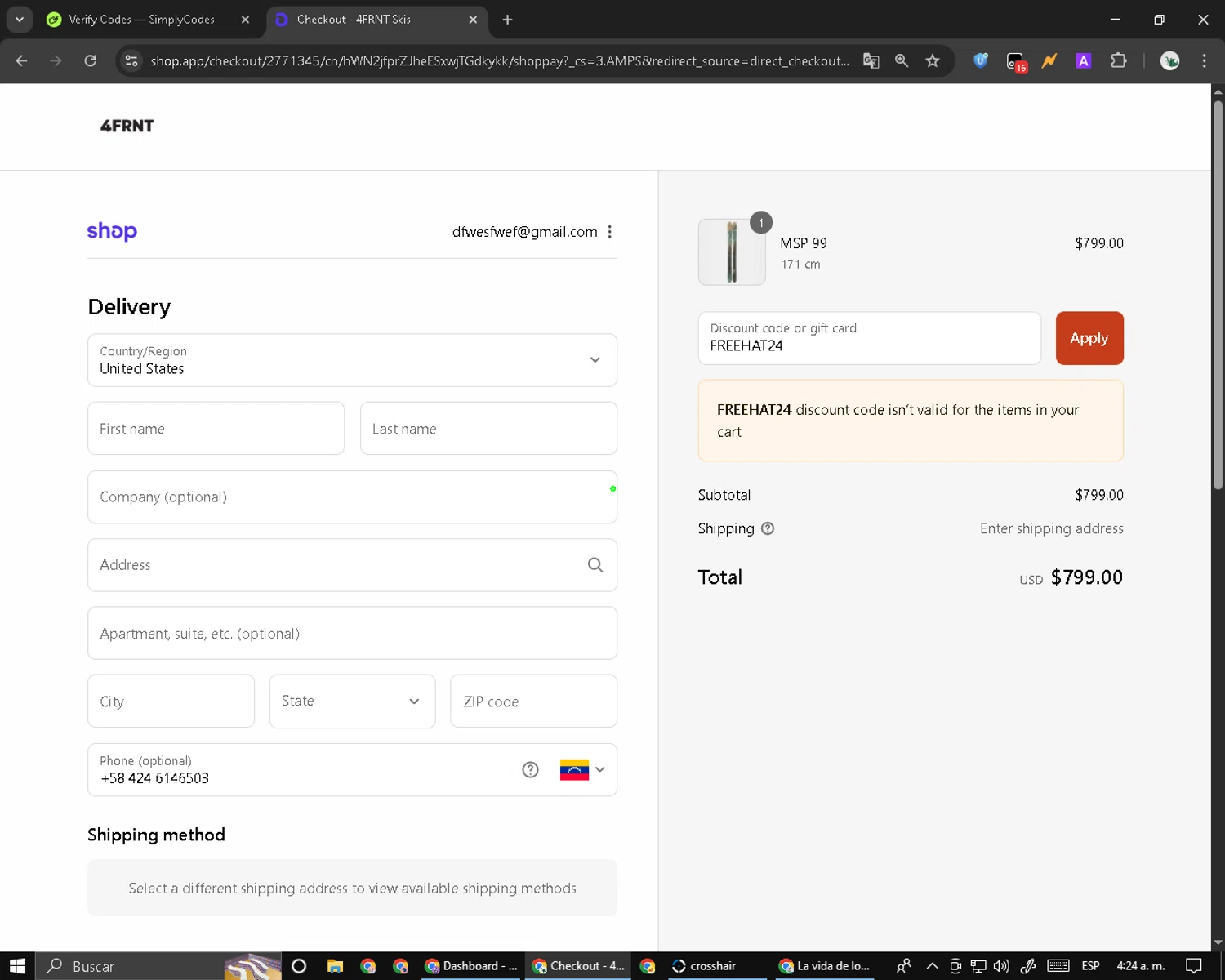This screenshot has width=1225, height=980.
Task: Click the Shop logo
Action: coord(112,231)
